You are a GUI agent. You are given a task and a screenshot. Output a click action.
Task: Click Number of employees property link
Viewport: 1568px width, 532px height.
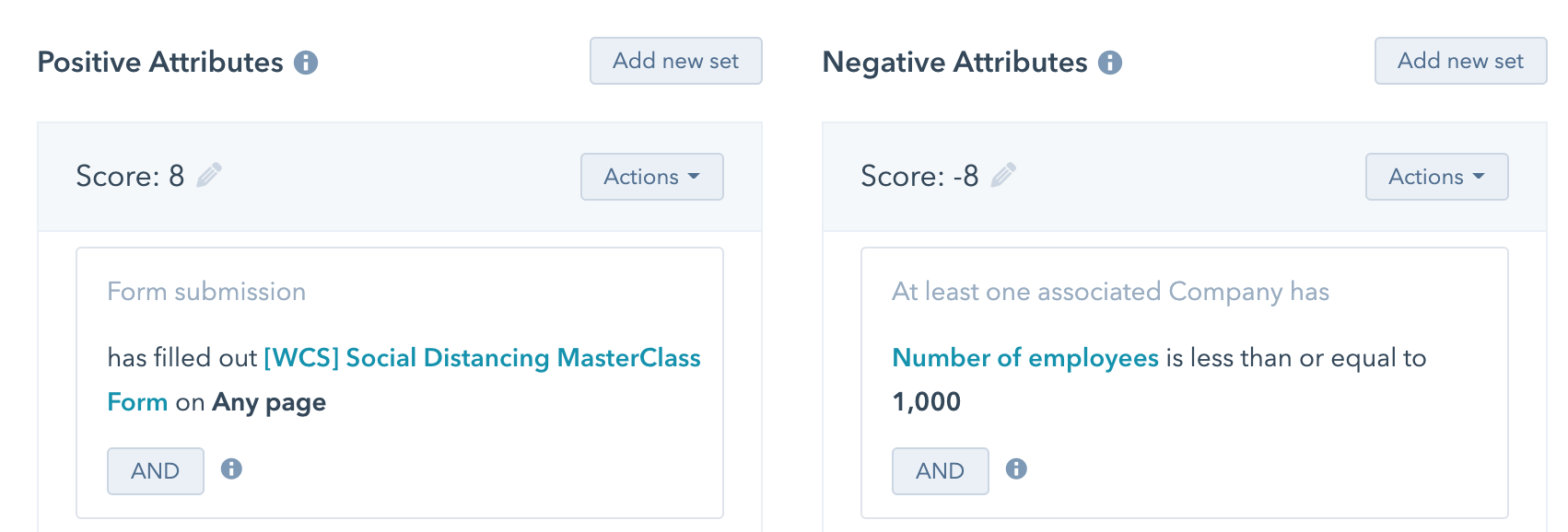tap(1025, 358)
